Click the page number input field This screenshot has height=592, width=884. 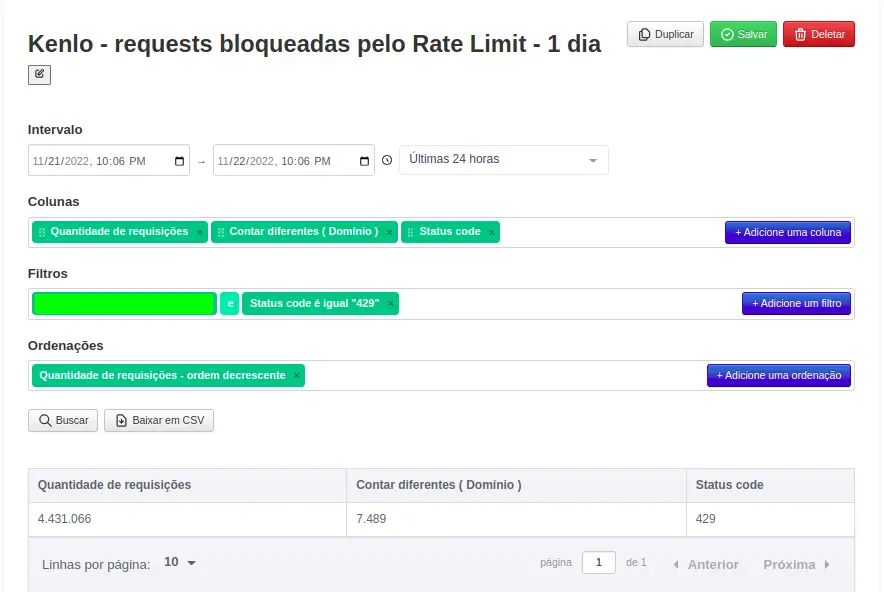599,562
